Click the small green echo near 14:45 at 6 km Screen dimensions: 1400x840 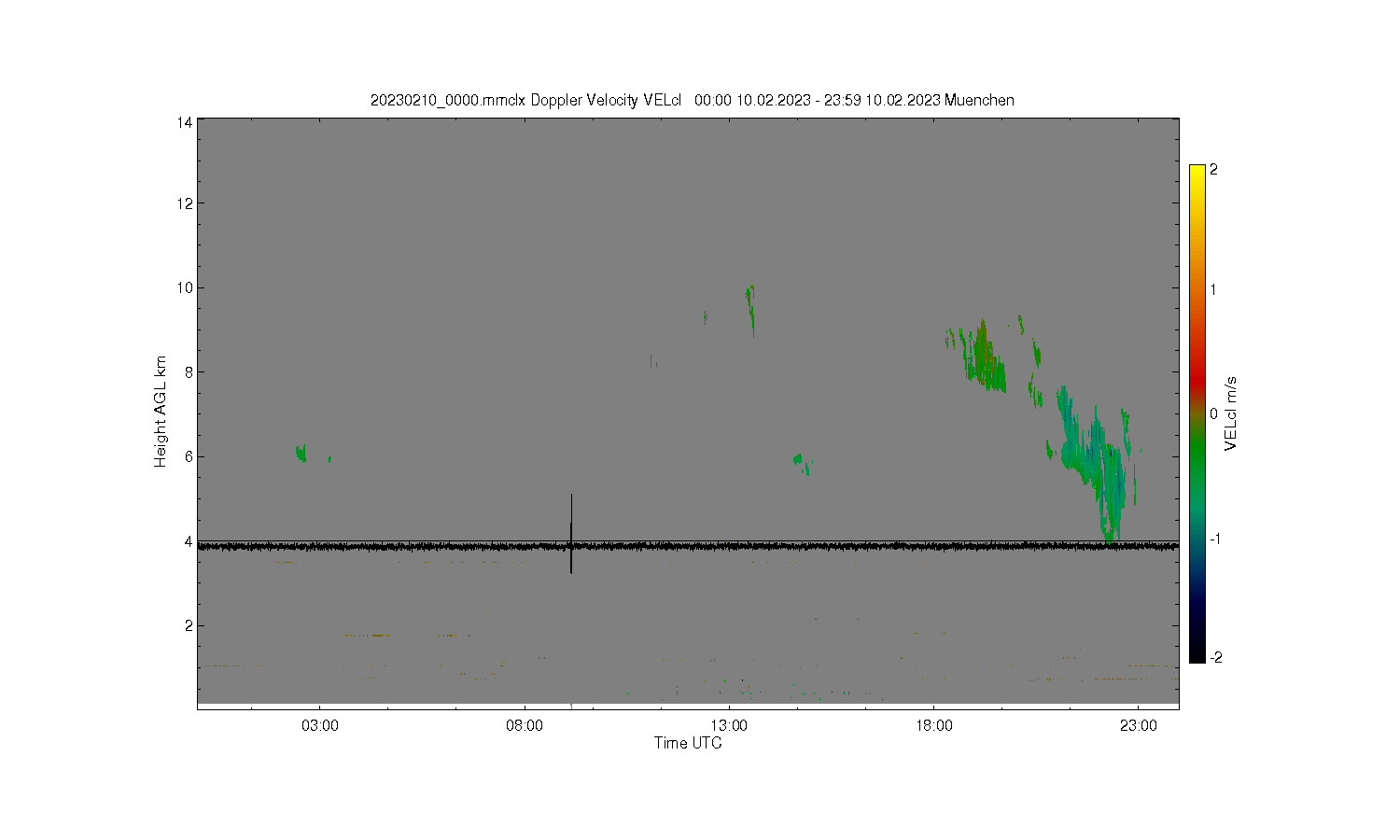[x=801, y=463]
